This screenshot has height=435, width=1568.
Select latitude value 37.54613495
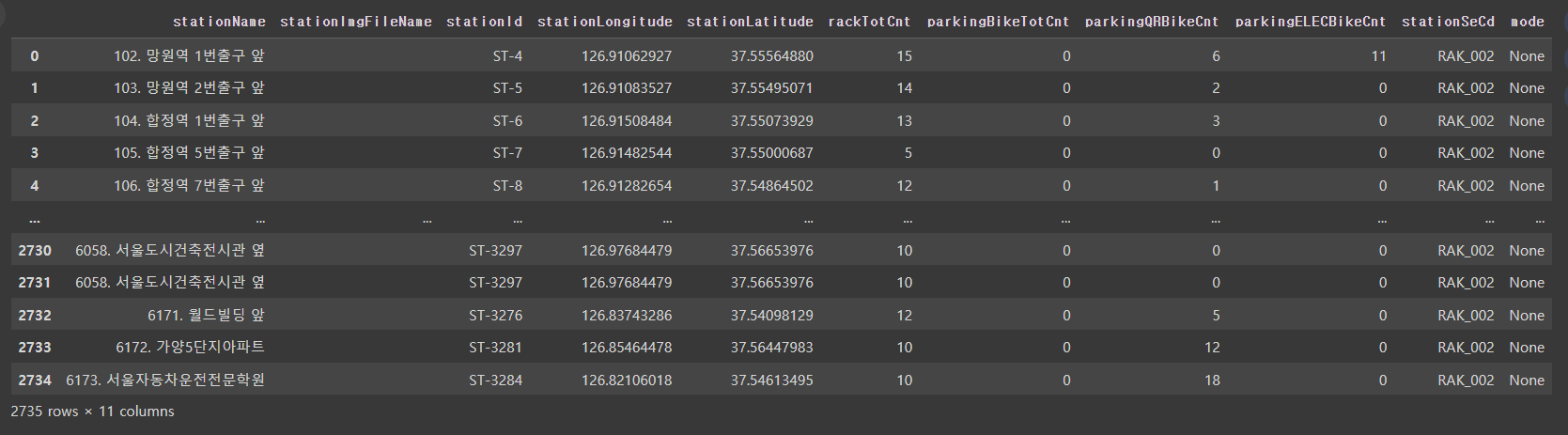[x=772, y=381]
